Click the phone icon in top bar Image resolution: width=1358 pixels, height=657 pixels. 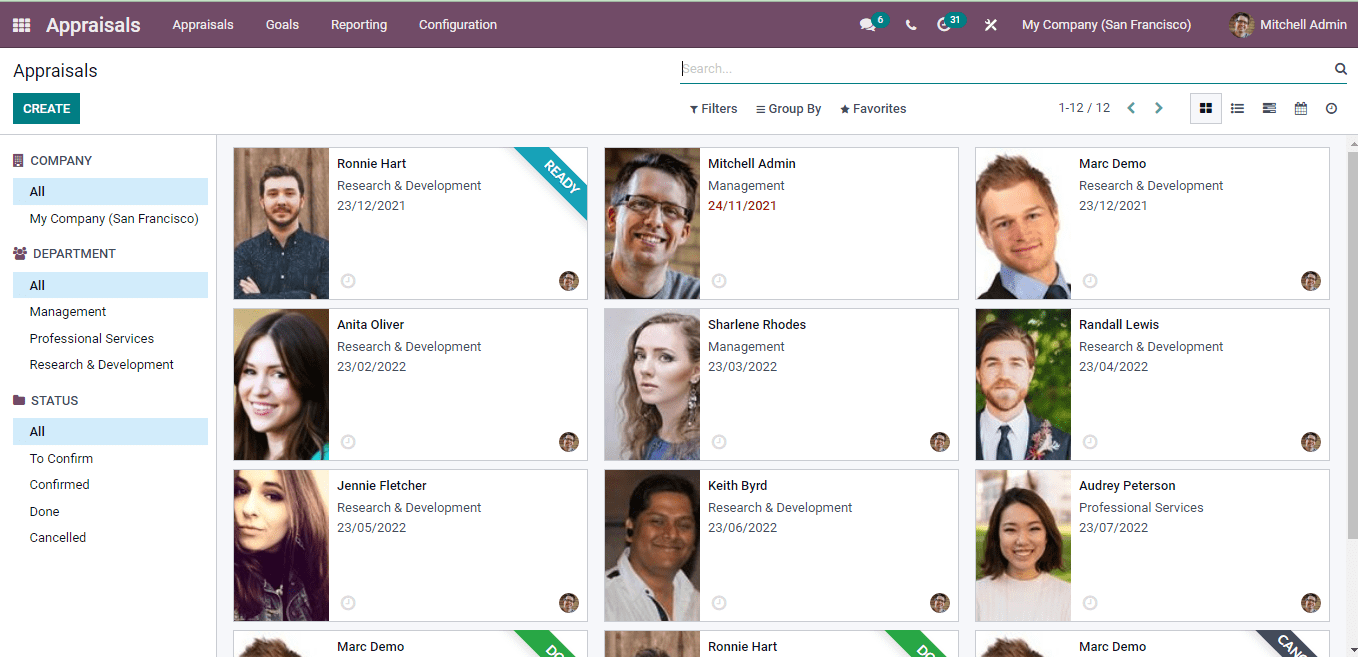[x=911, y=25]
